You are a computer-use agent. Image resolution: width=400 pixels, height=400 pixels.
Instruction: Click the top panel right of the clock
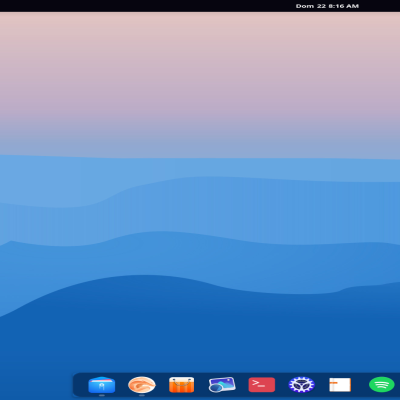380,6
